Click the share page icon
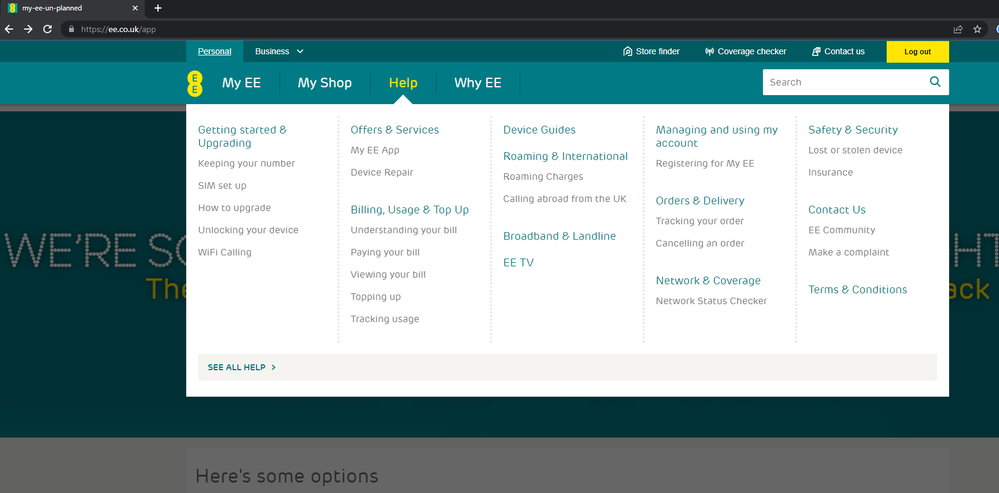This screenshot has width=999, height=493. (958, 29)
